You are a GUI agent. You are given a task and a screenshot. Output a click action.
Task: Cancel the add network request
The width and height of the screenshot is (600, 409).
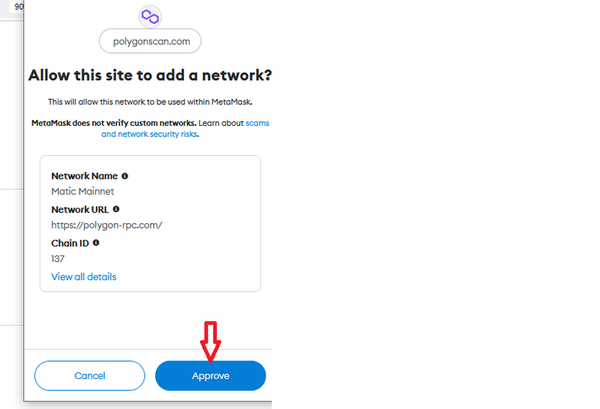point(90,376)
